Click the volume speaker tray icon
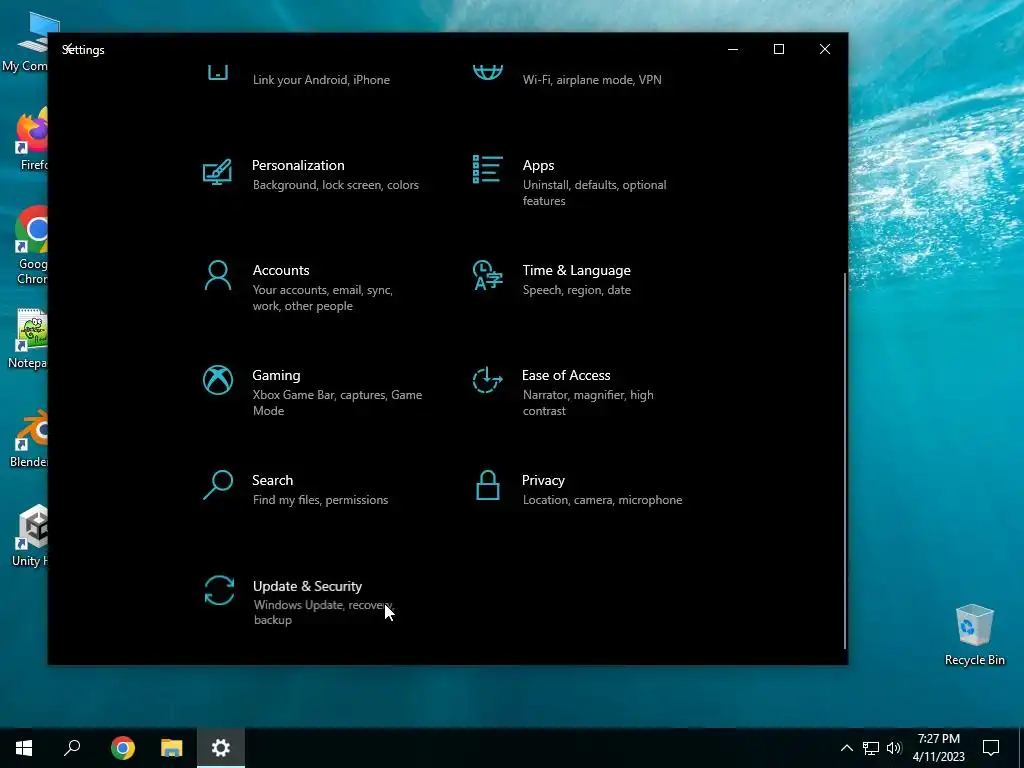This screenshot has height=768, width=1024. (x=894, y=748)
